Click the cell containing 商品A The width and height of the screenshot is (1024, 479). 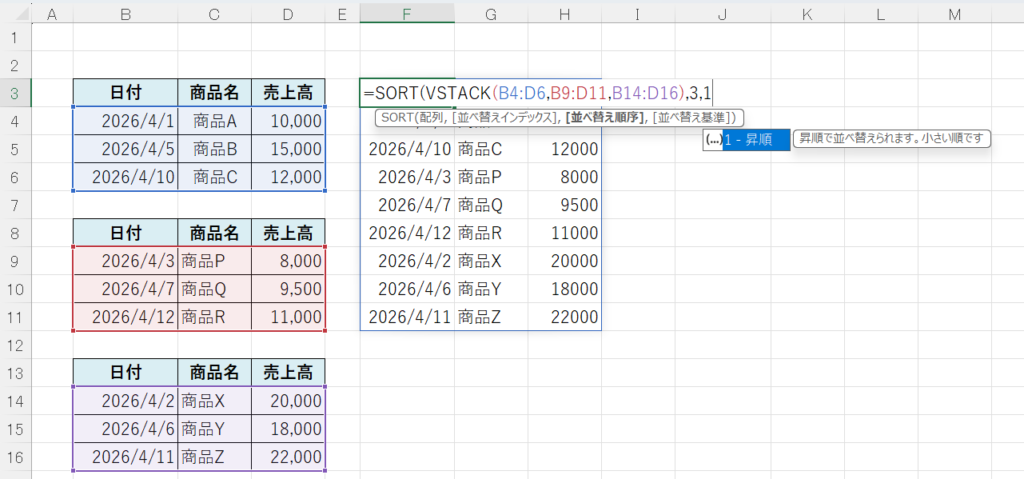pyautogui.click(x=215, y=121)
